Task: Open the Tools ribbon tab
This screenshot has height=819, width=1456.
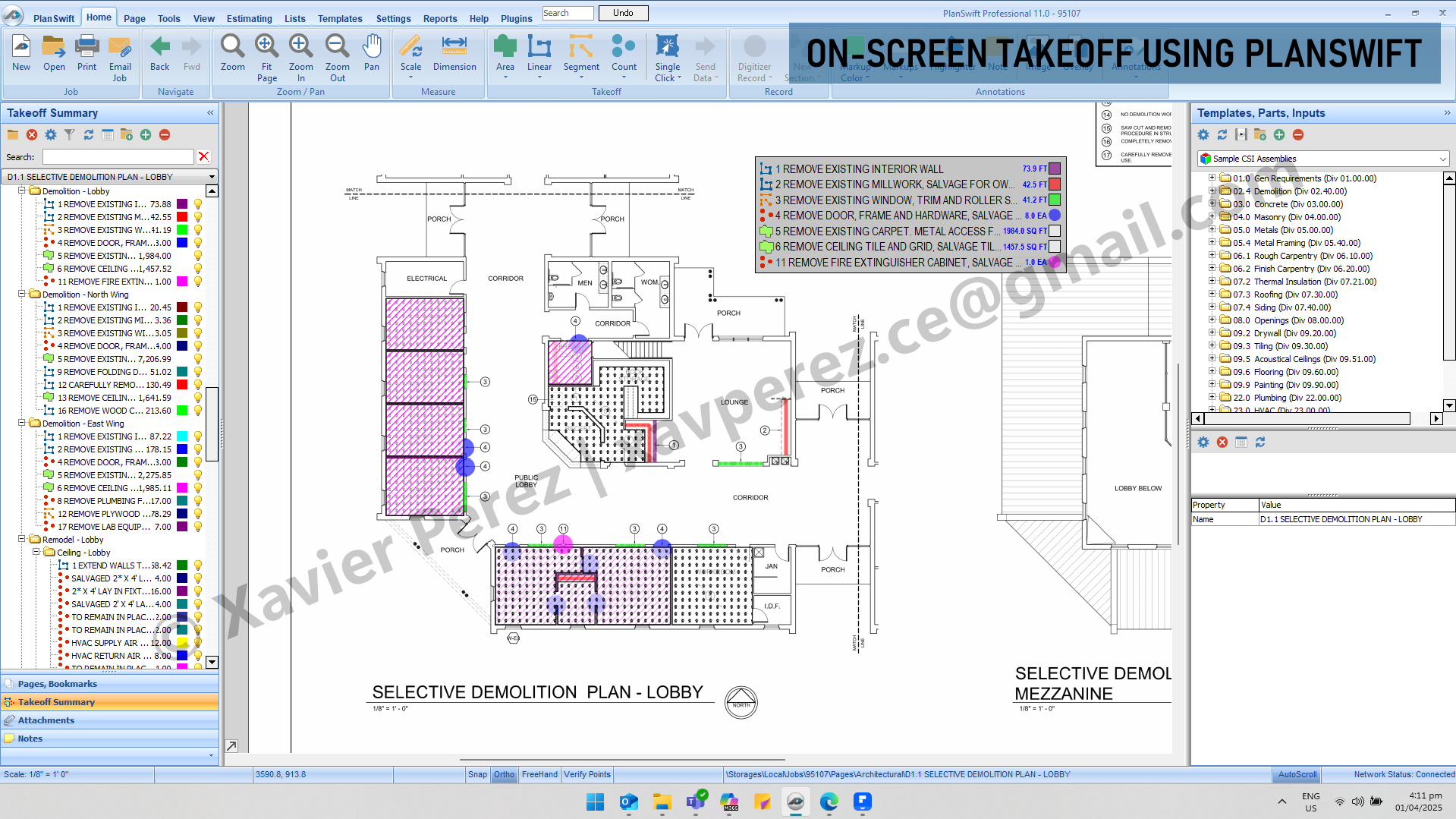Action: click(x=168, y=18)
